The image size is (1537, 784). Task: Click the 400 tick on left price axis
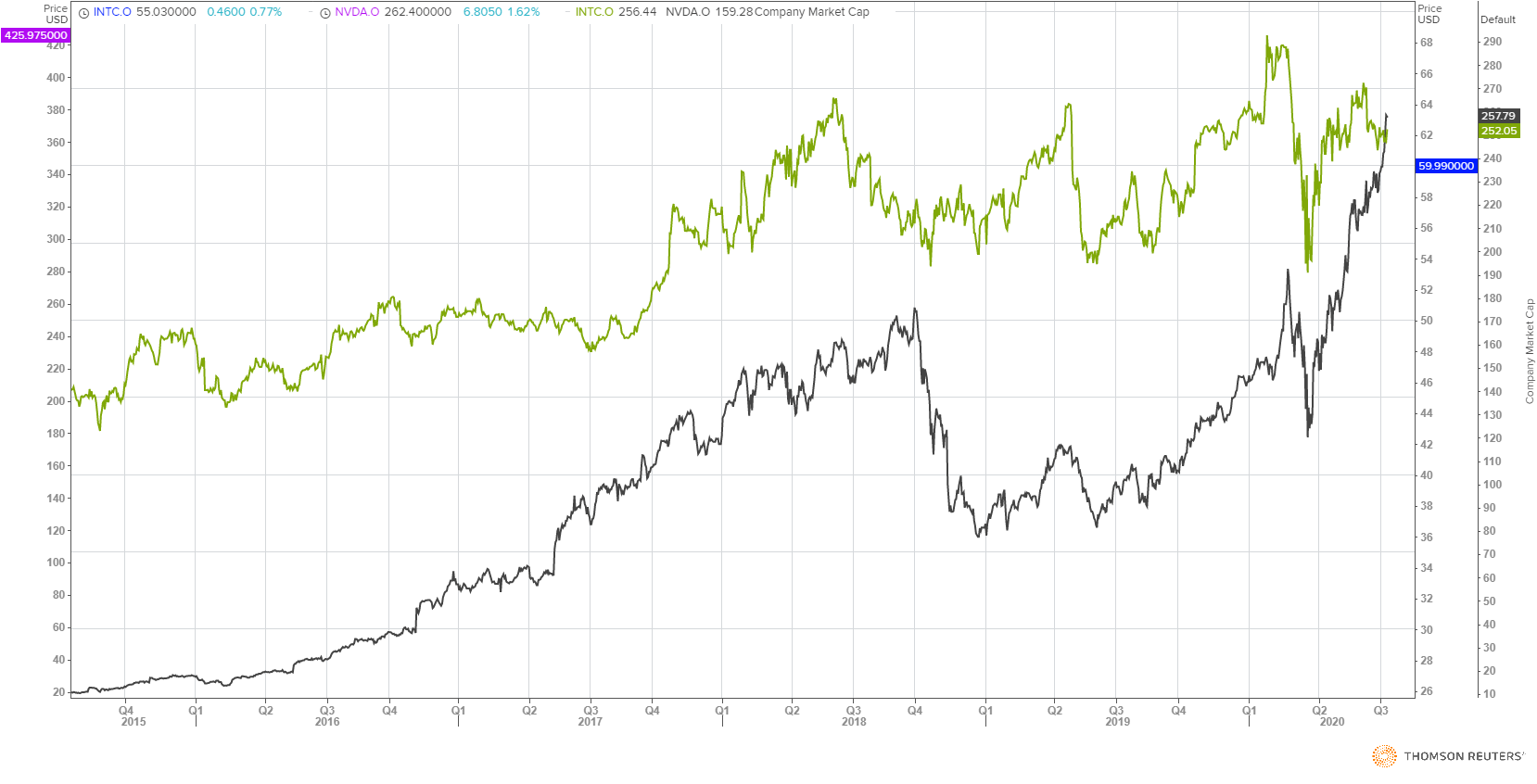coord(56,78)
